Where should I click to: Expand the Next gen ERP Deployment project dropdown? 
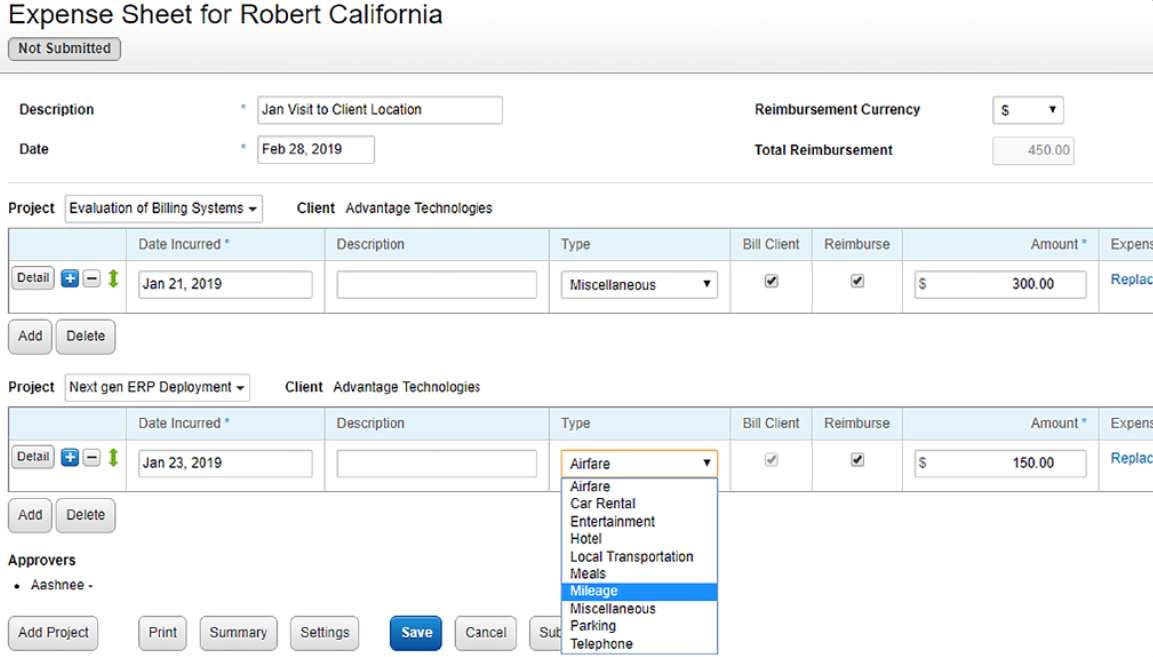[157, 388]
